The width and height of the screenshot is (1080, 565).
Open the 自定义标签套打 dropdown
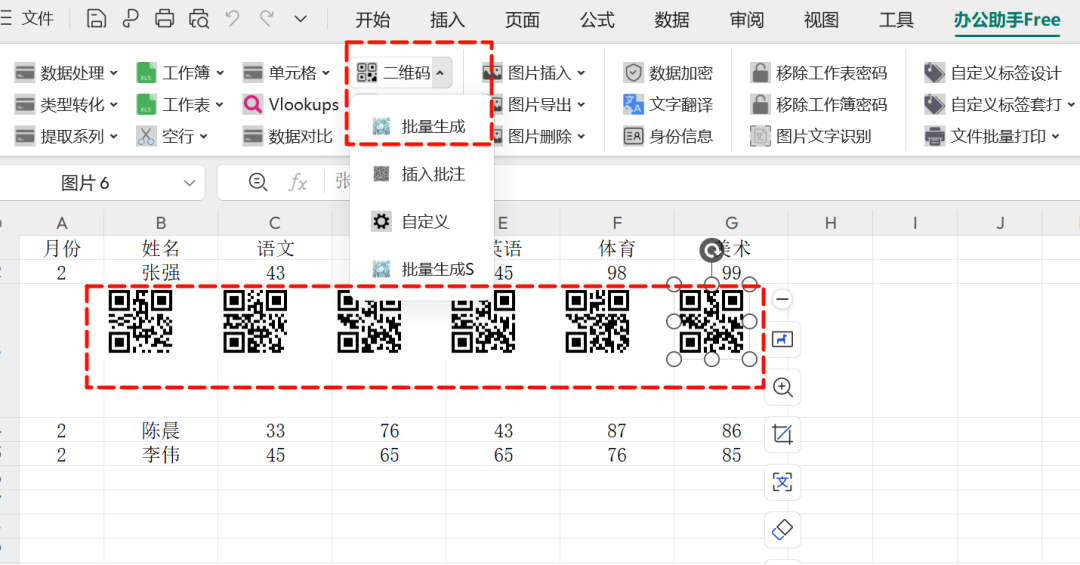coord(999,105)
